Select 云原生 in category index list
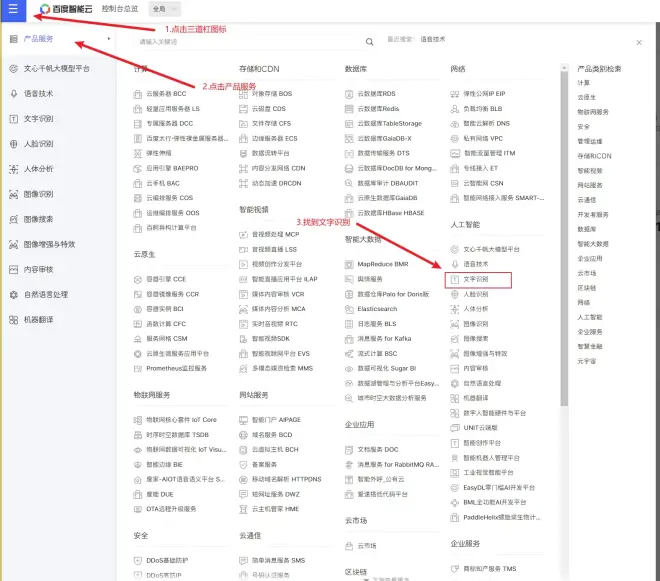Screen dimensions: 660x581 pos(587,97)
